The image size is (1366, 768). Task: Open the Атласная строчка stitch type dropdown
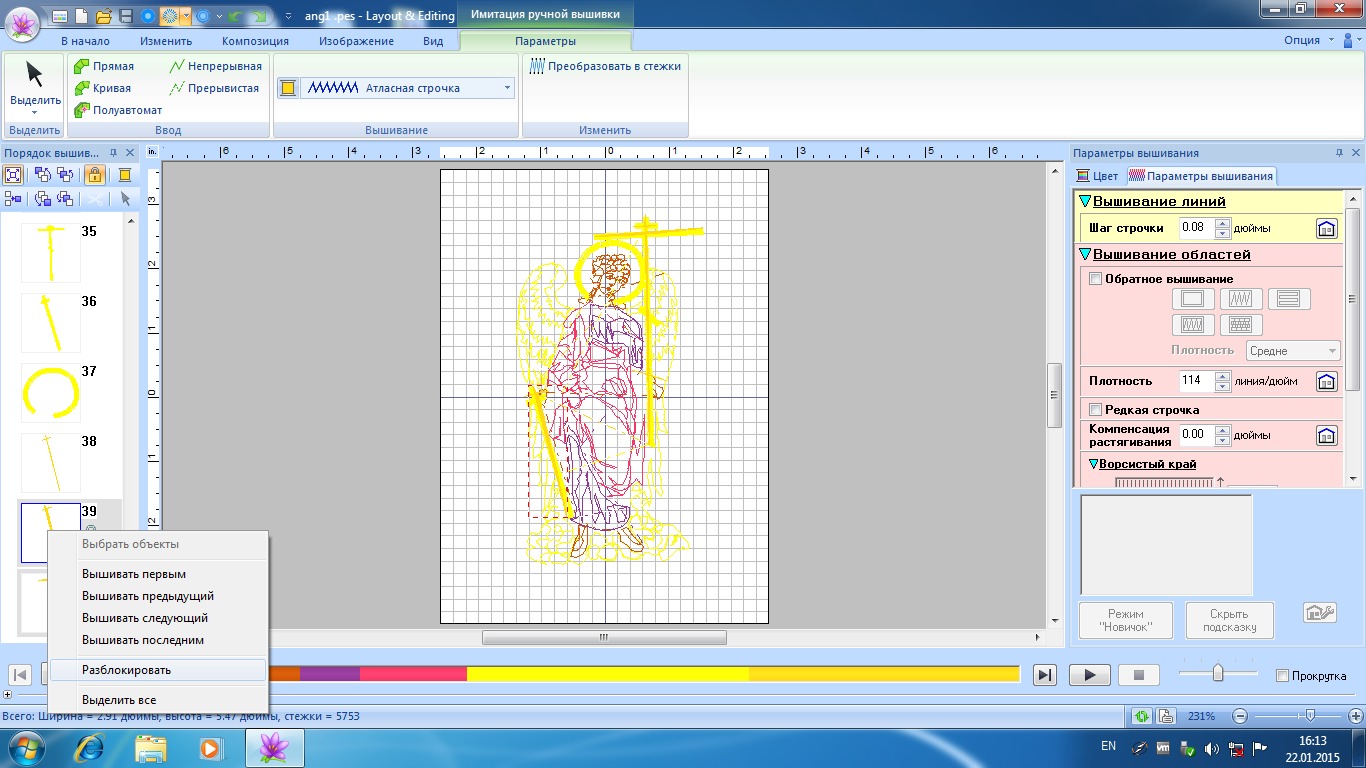click(507, 88)
